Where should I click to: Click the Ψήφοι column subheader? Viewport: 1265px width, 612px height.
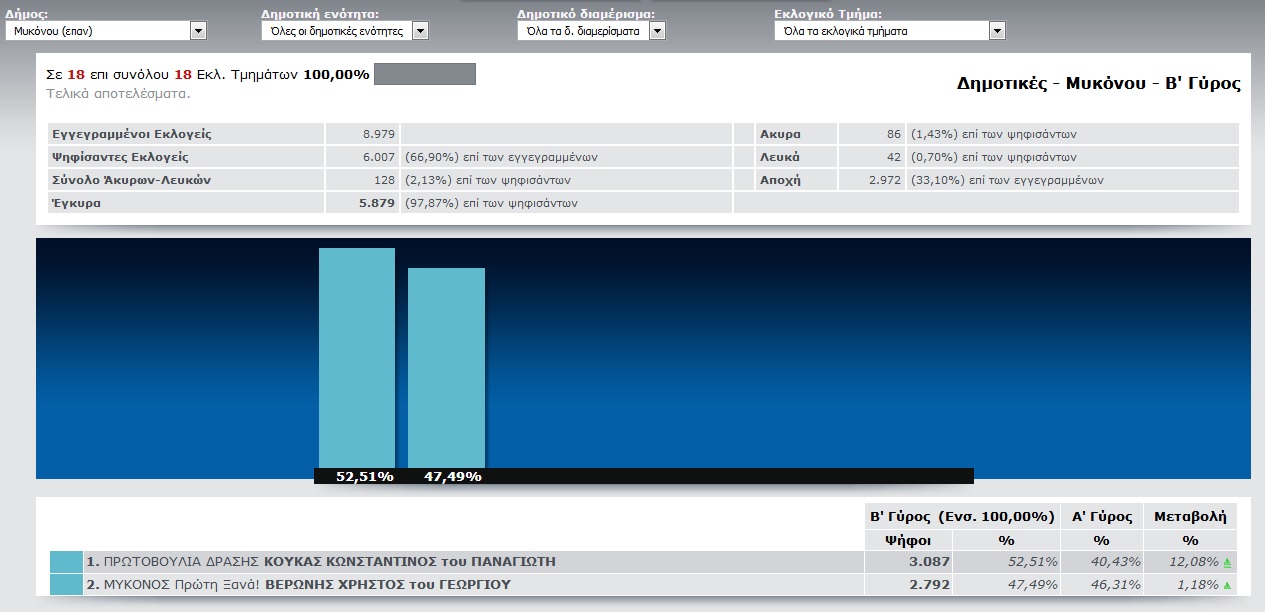908,540
